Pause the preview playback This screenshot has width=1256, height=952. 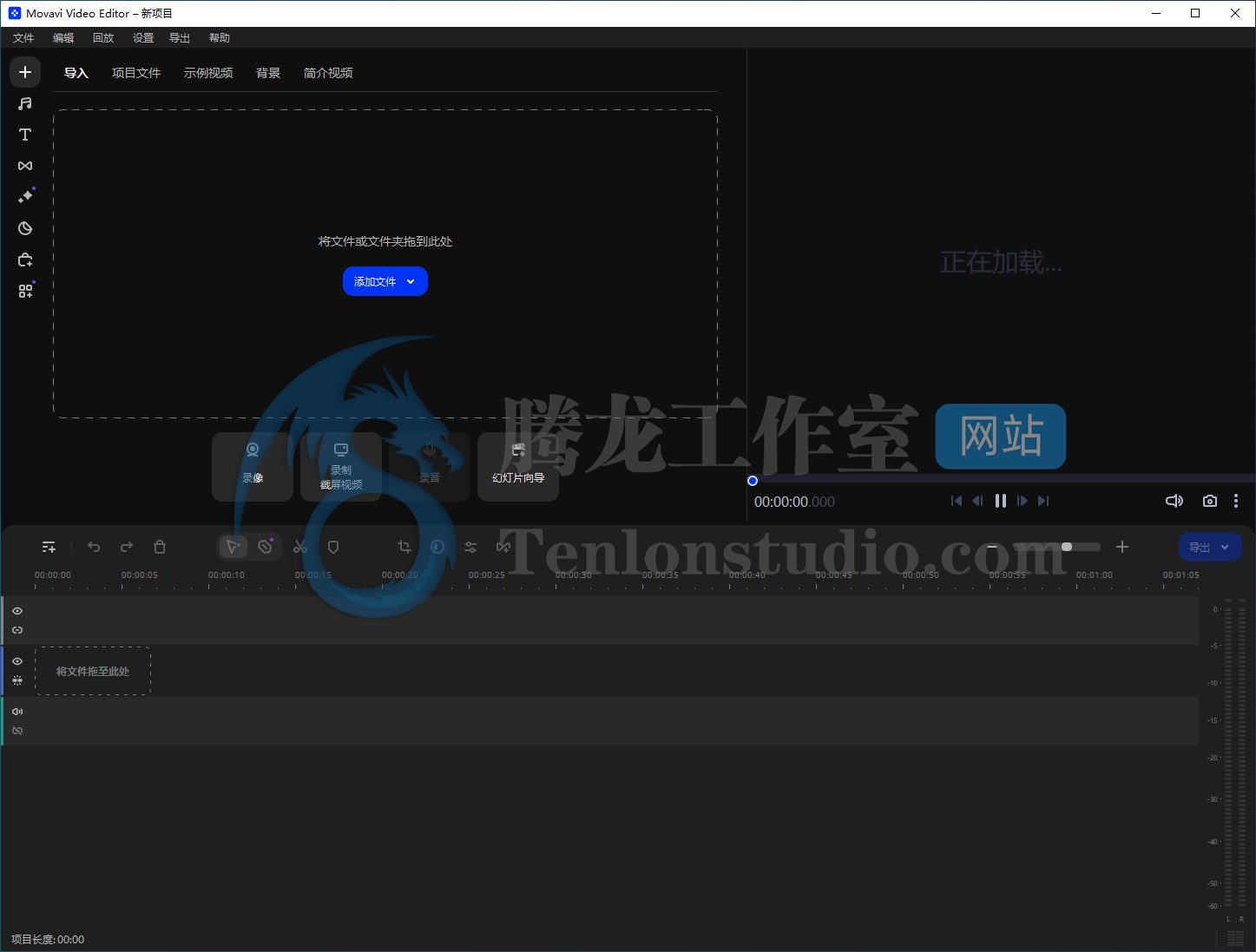pos(1001,501)
